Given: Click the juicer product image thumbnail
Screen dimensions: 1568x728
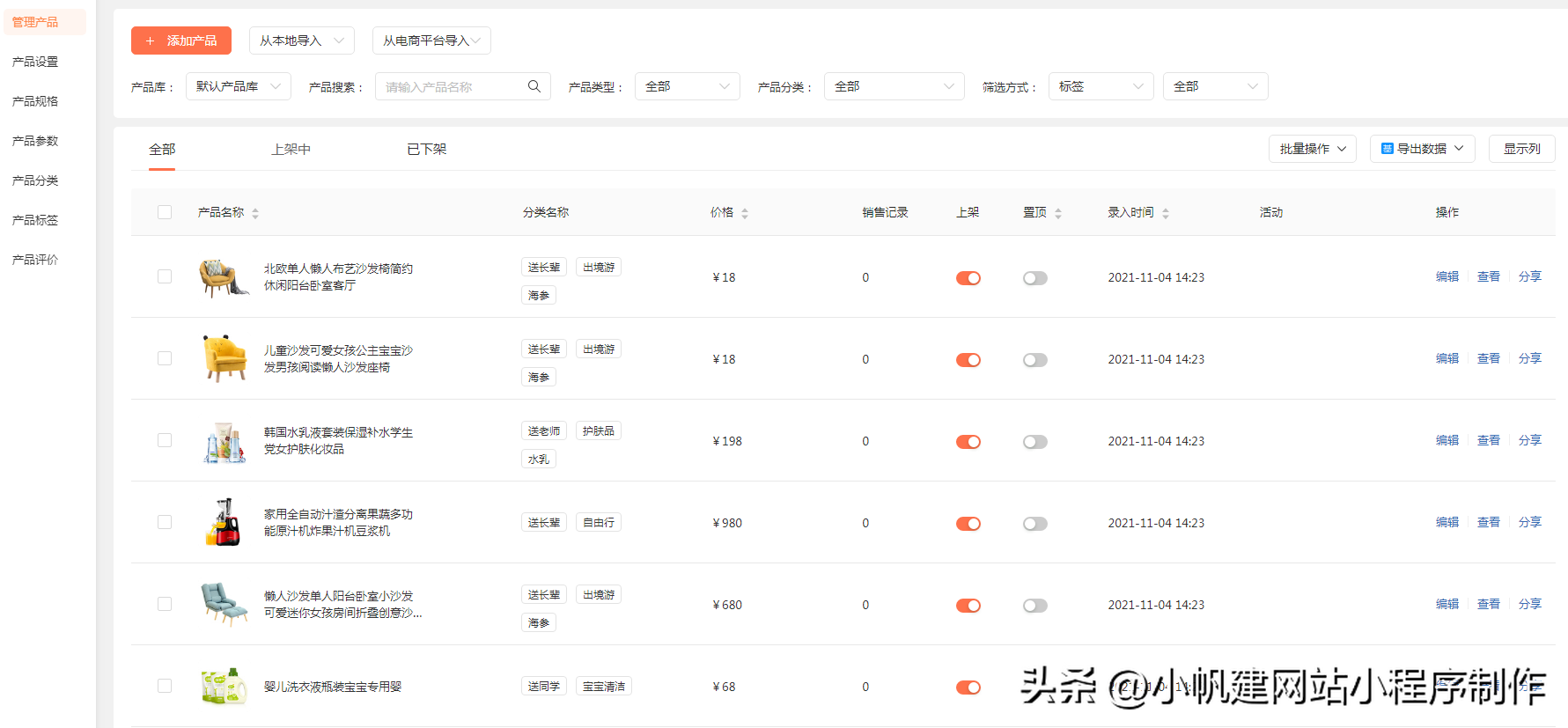Looking at the screenshot, I should 225,522.
